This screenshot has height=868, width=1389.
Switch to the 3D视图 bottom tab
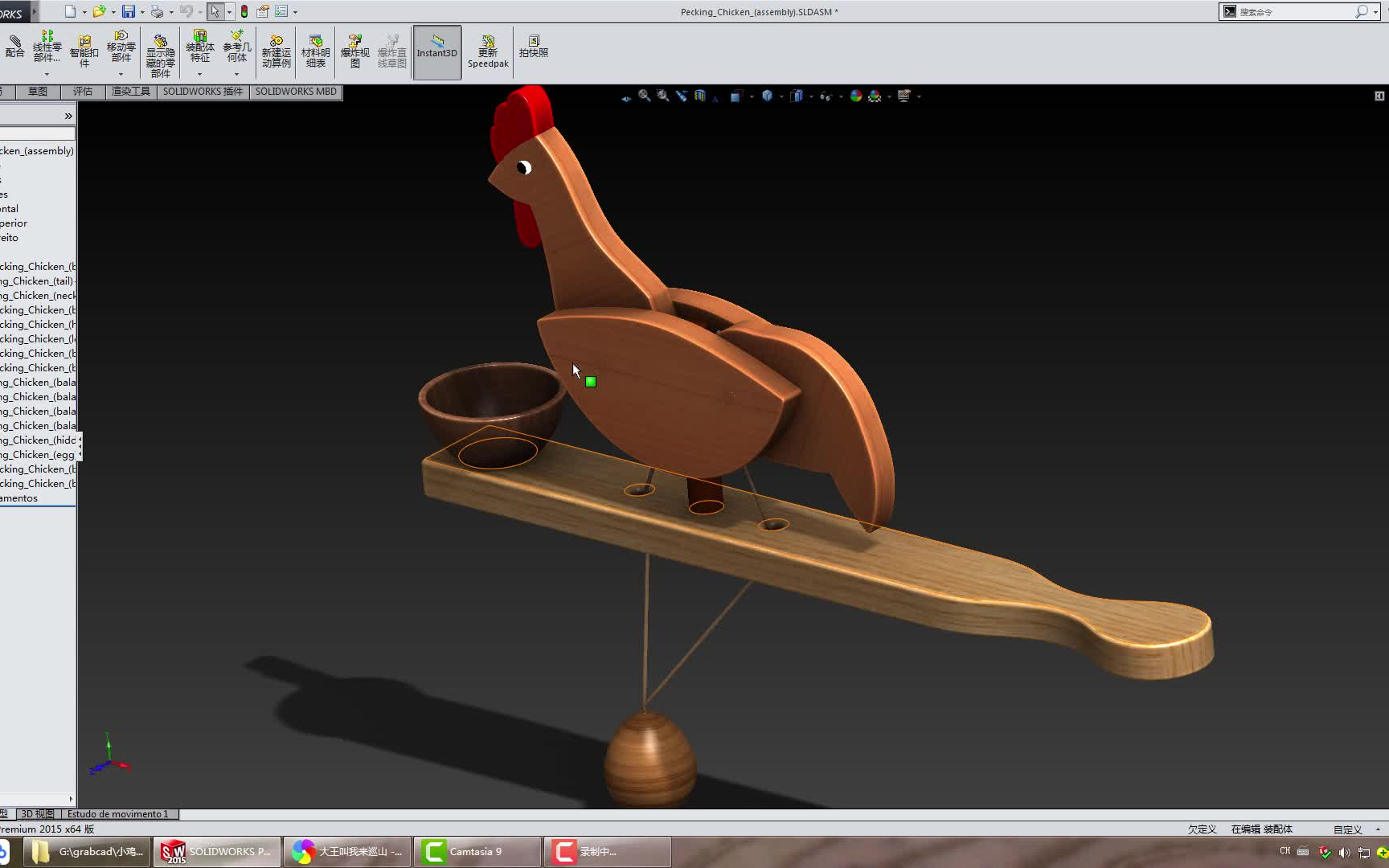tap(38, 814)
